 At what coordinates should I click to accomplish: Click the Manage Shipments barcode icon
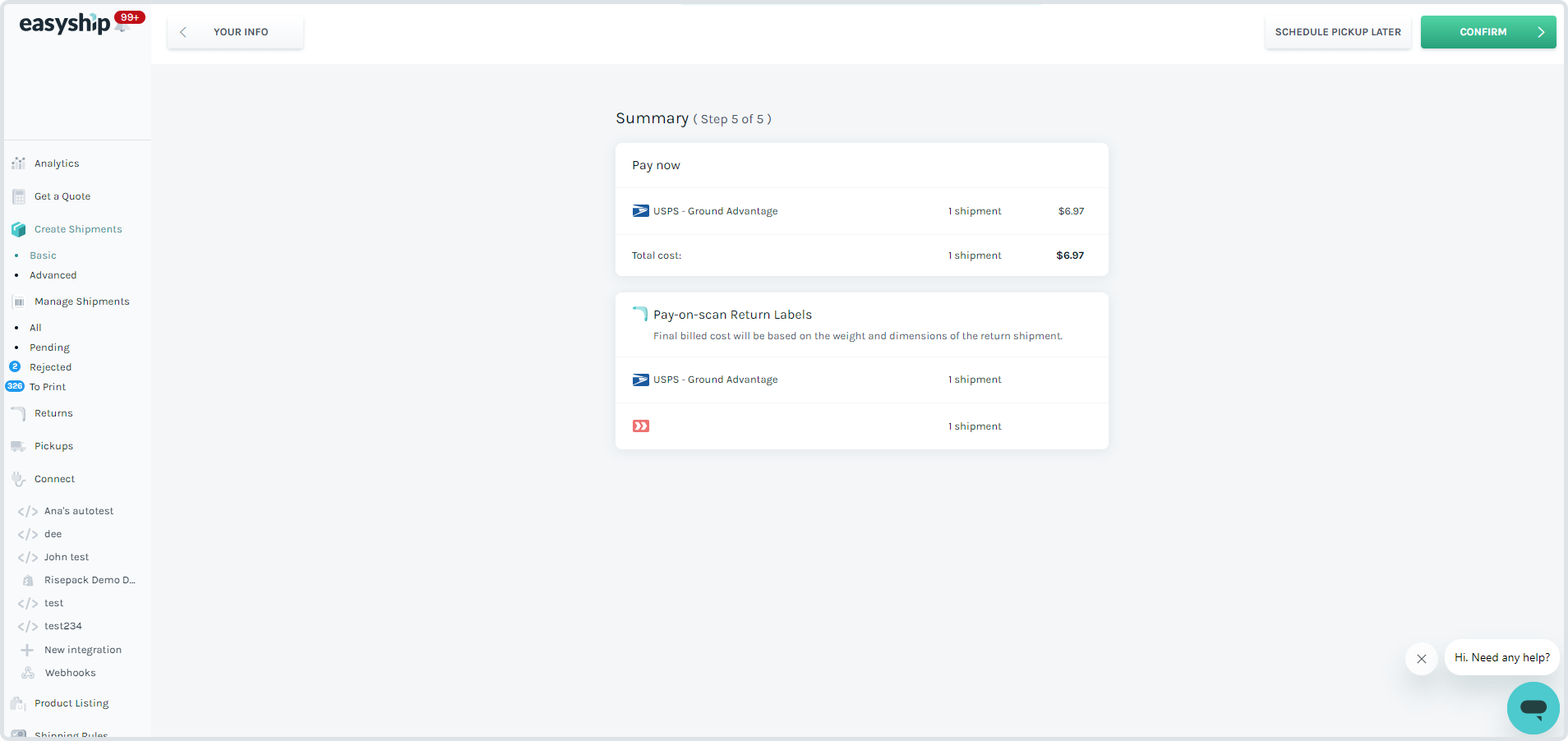[x=18, y=301]
